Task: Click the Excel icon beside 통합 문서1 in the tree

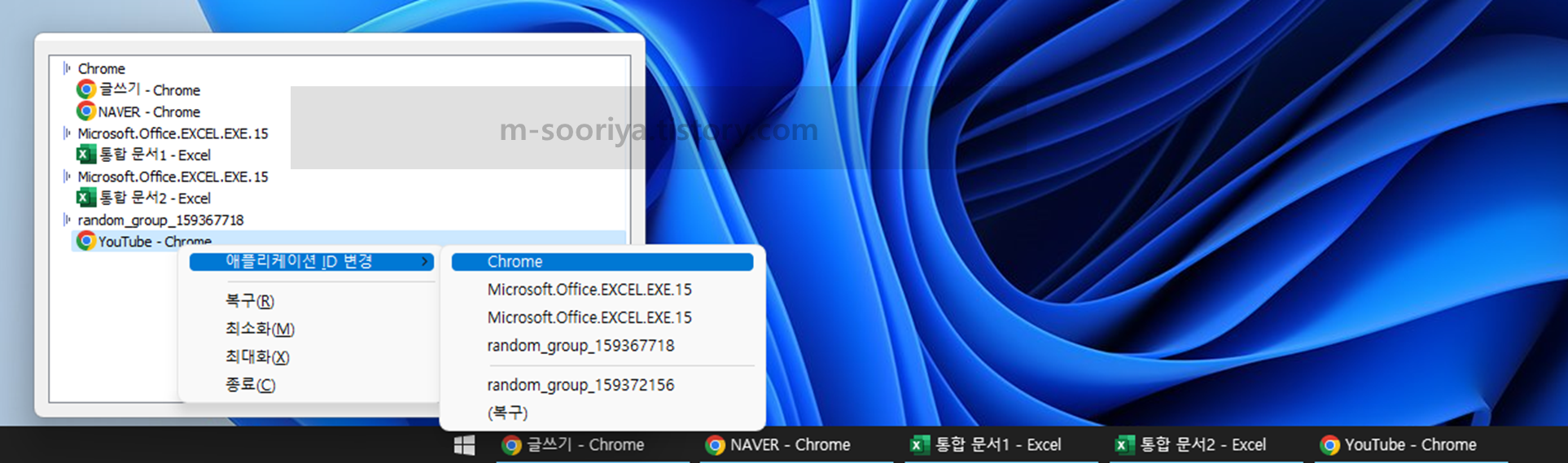Action: coord(85,154)
